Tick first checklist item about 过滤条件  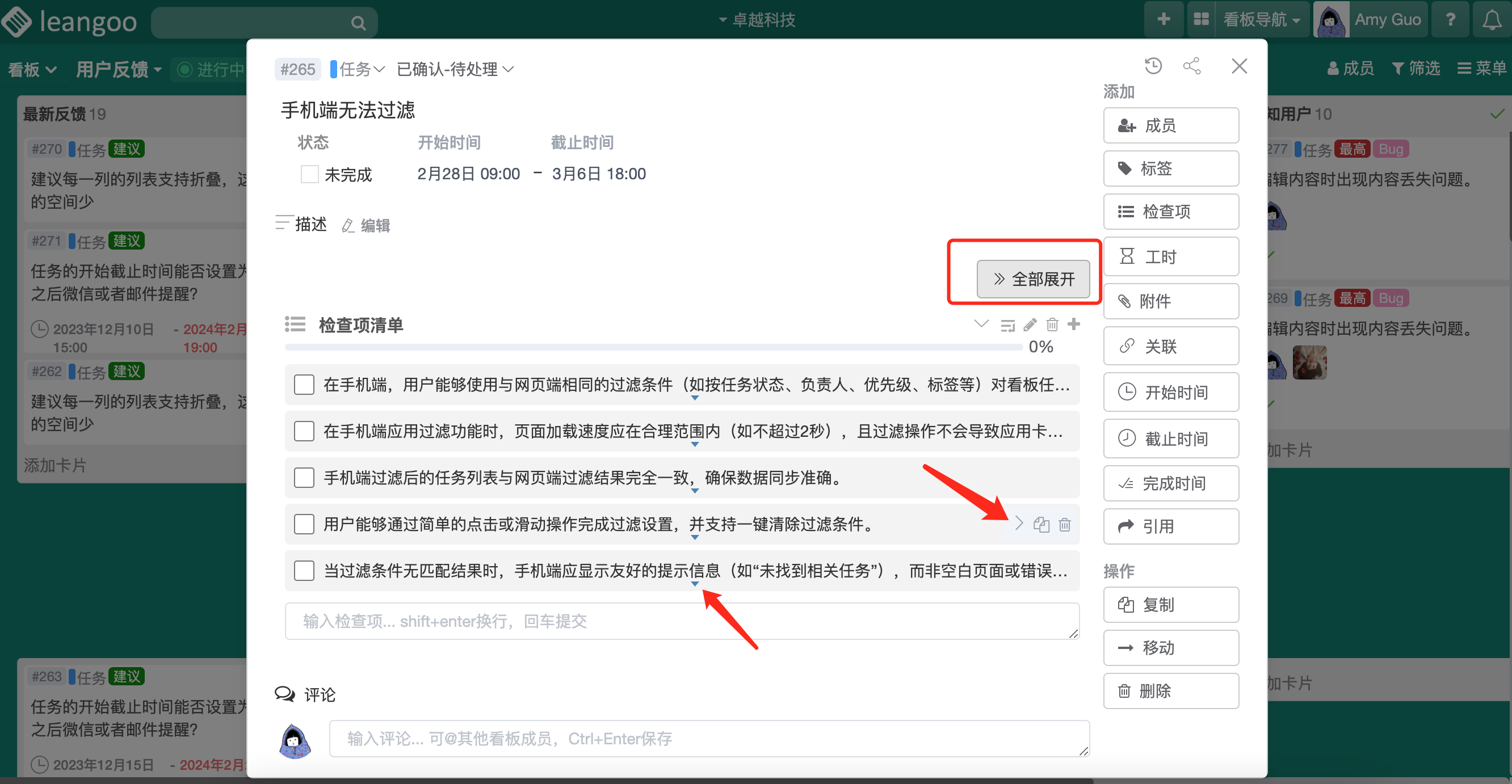click(304, 385)
